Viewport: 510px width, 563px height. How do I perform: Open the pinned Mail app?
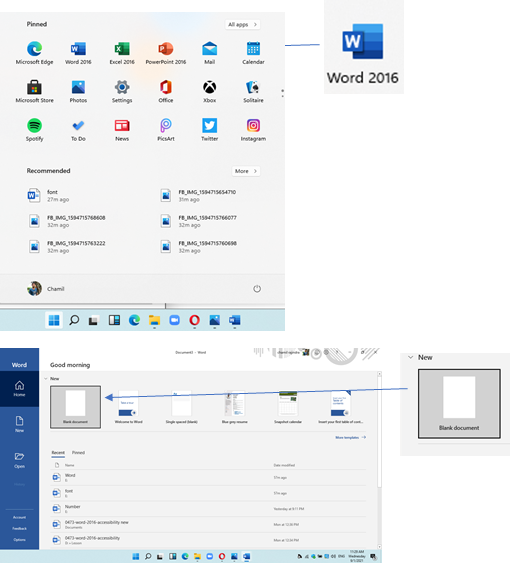(209, 52)
